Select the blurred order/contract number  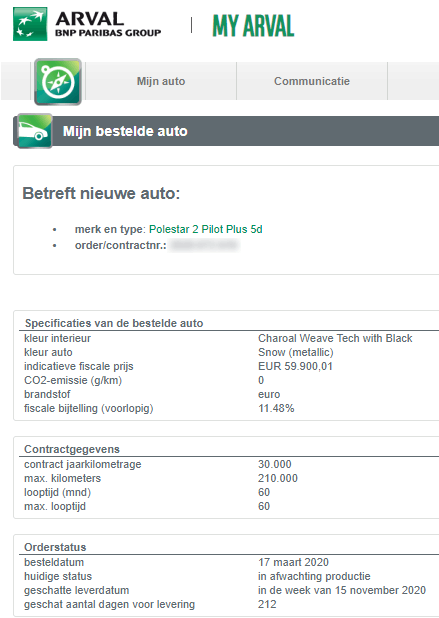click(204, 246)
